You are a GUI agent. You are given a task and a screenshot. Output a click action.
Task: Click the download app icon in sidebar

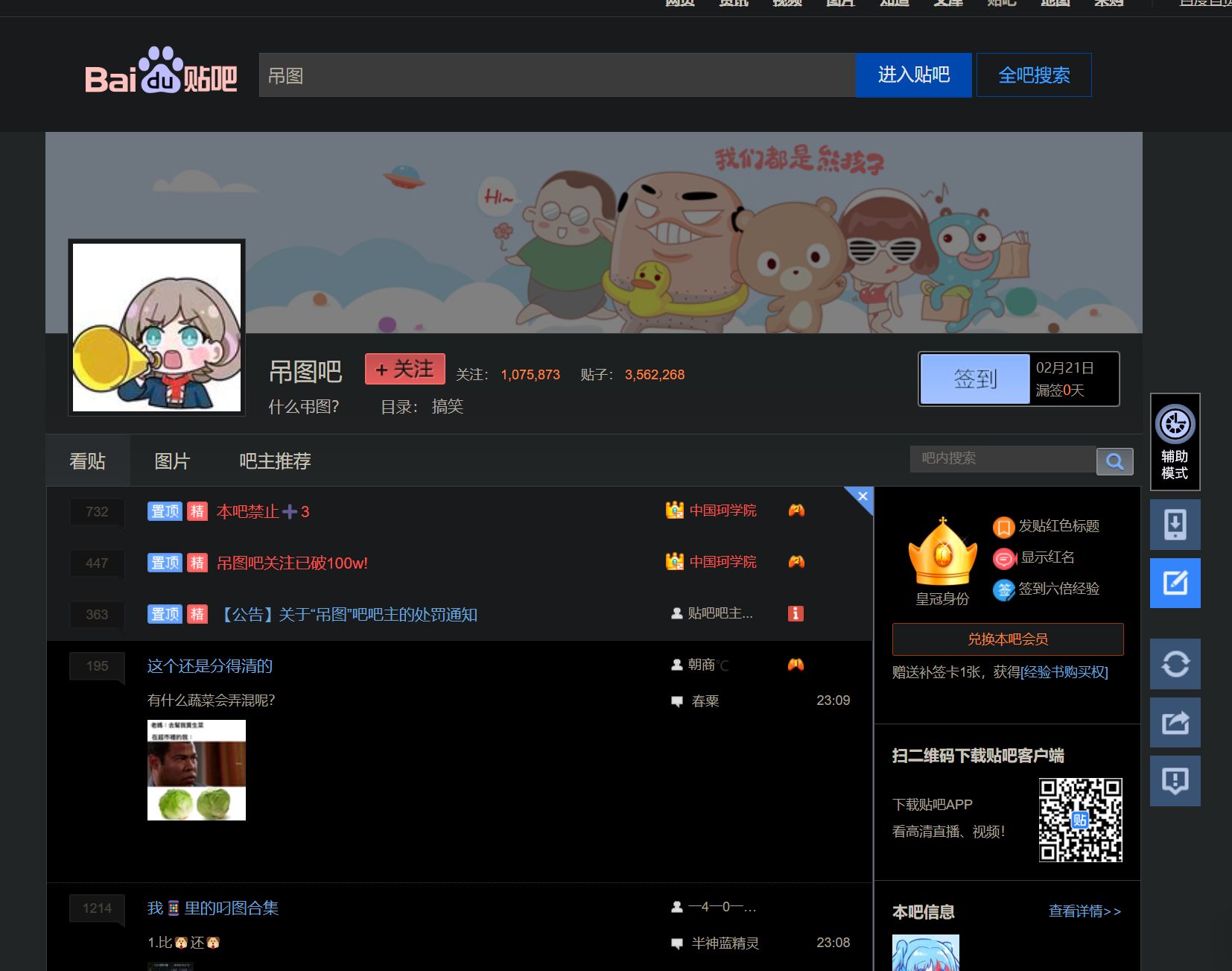click(x=1175, y=525)
